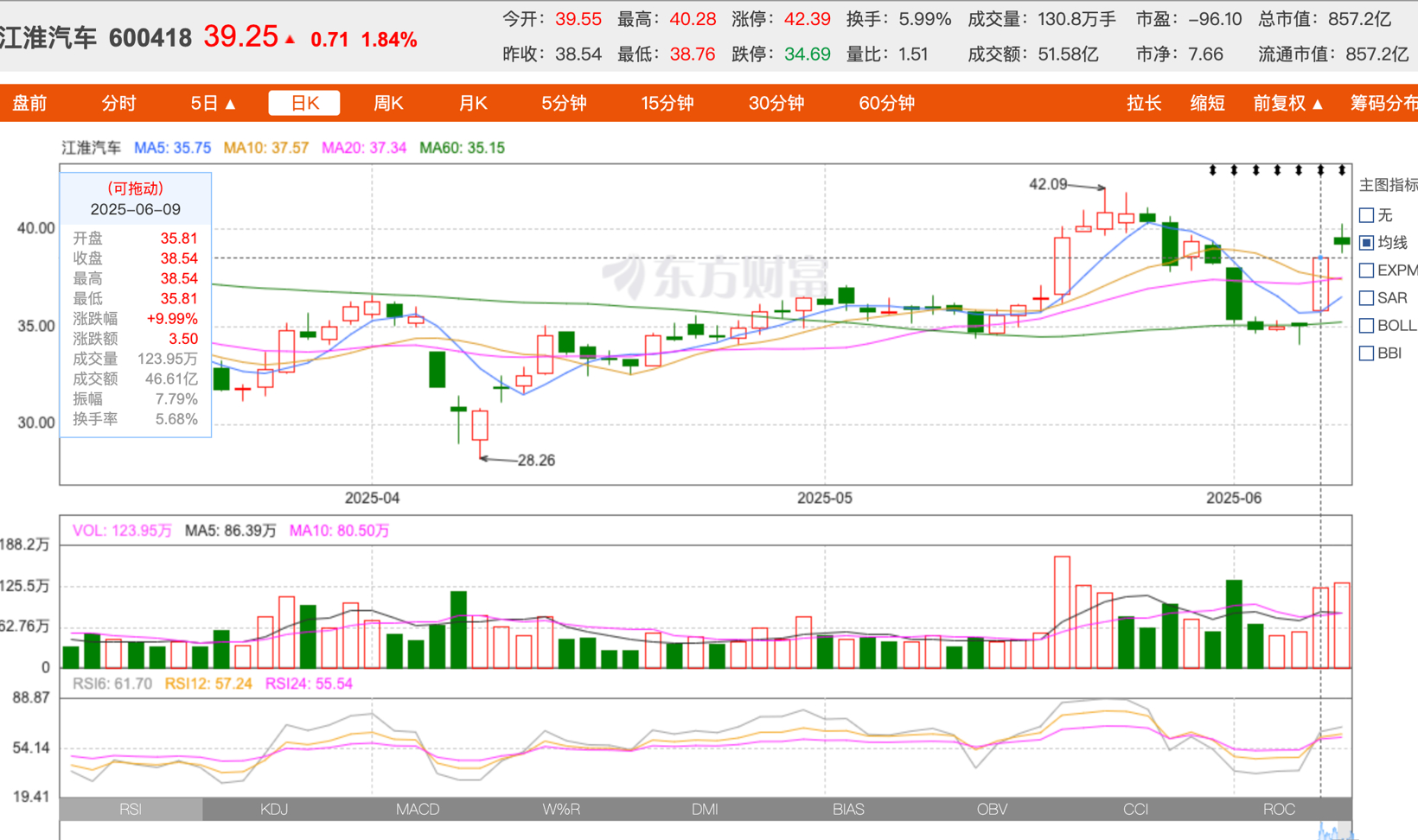This screenshot has height=840, width=1418.
Task: Switch to the 月K monthly chart
Action: pyautogui.click(x=472, y=104)
